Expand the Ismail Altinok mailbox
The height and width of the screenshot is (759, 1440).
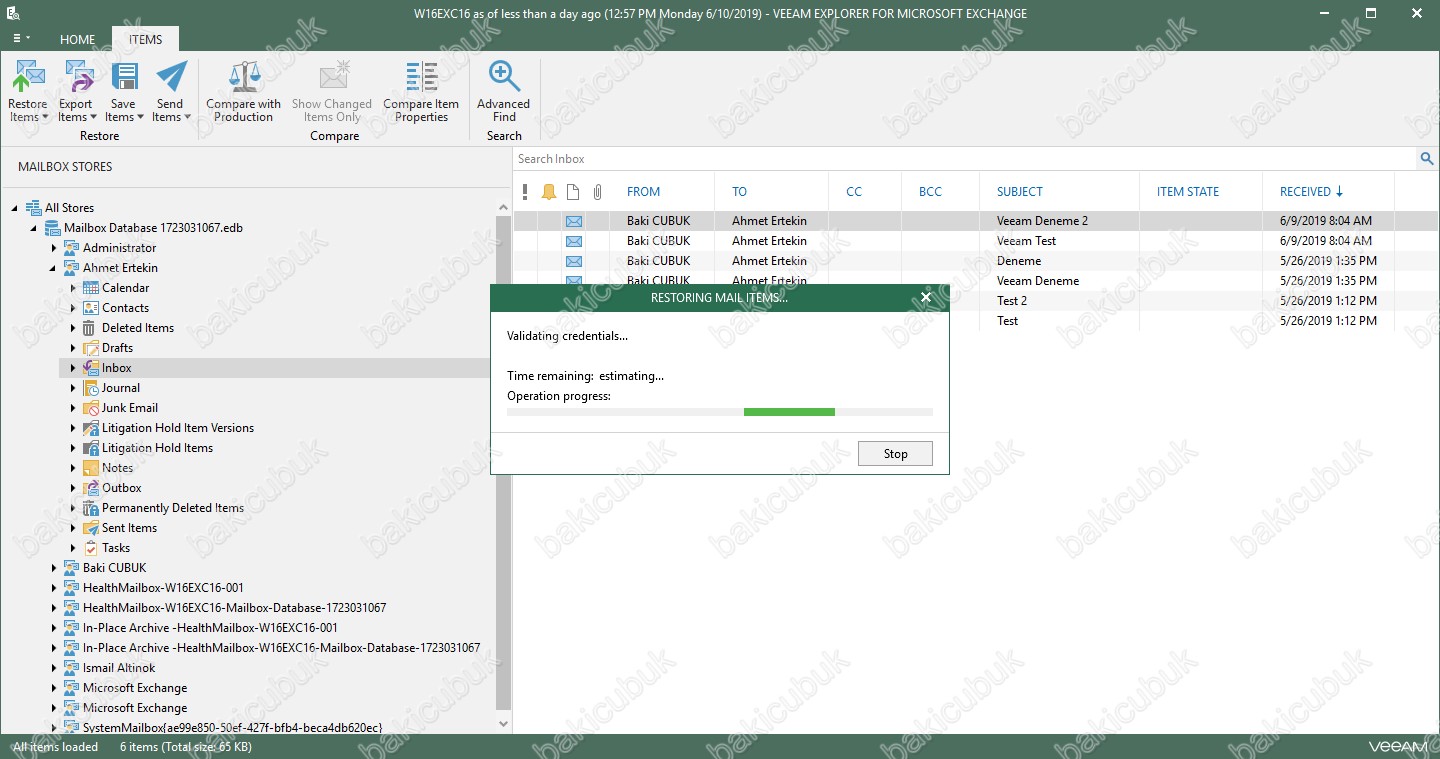pos(54,668)
